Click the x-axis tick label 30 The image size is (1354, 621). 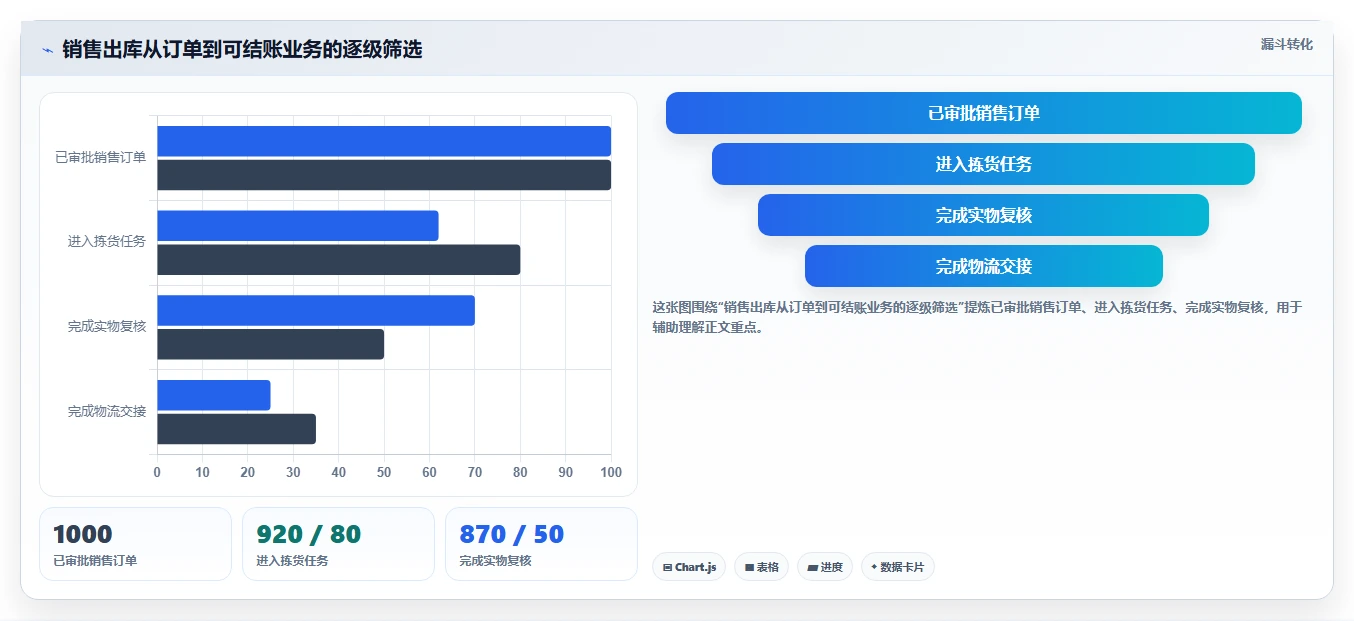click(293, 473)
